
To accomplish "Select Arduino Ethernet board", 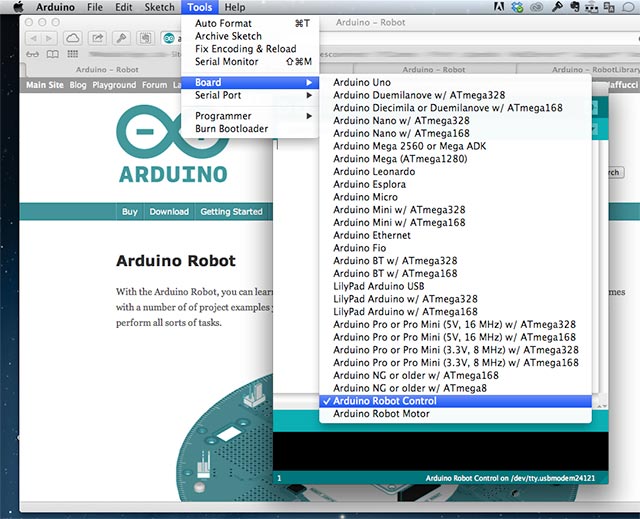I will (456, 235).
